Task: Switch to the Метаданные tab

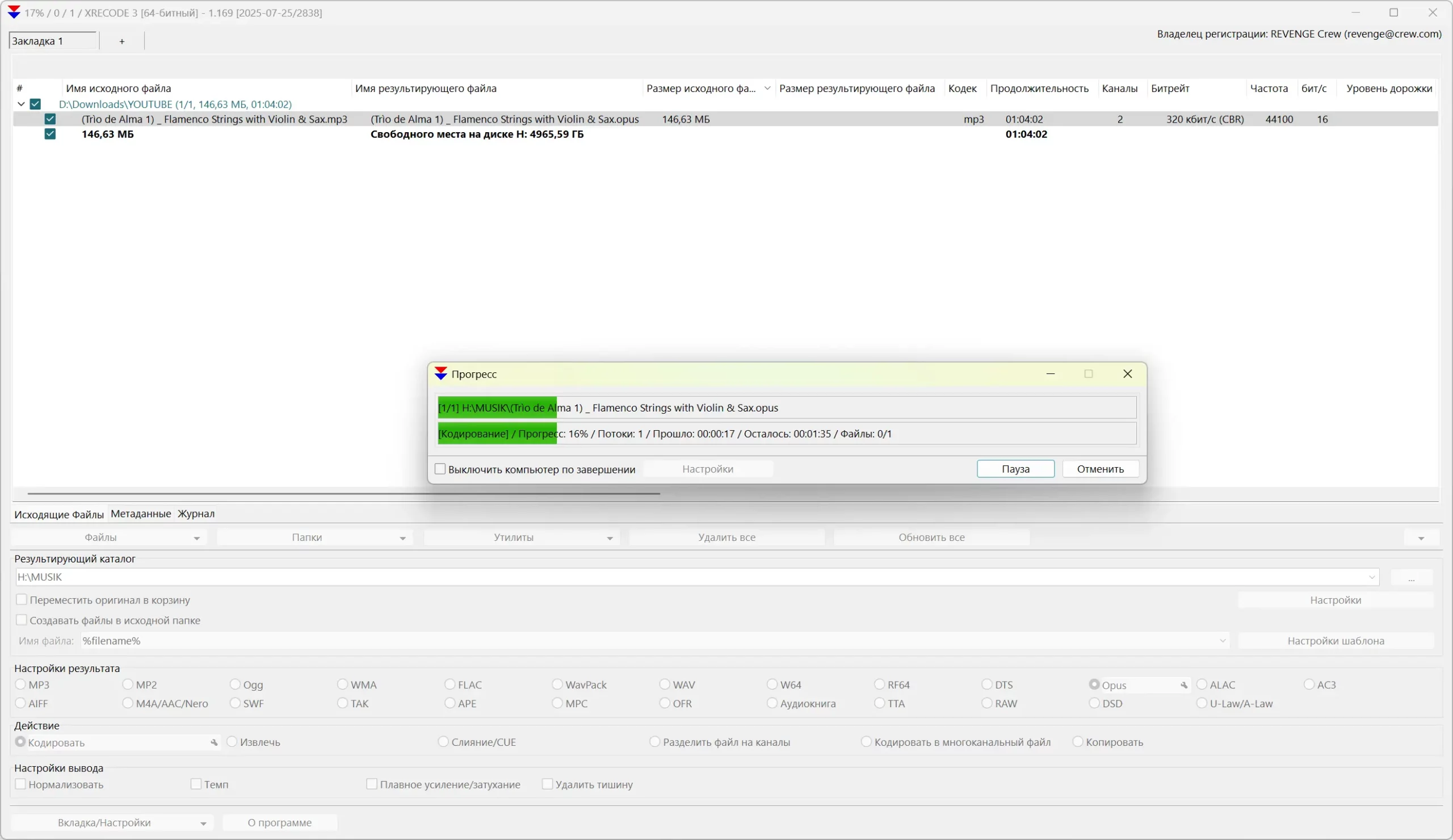Action: 140,514
